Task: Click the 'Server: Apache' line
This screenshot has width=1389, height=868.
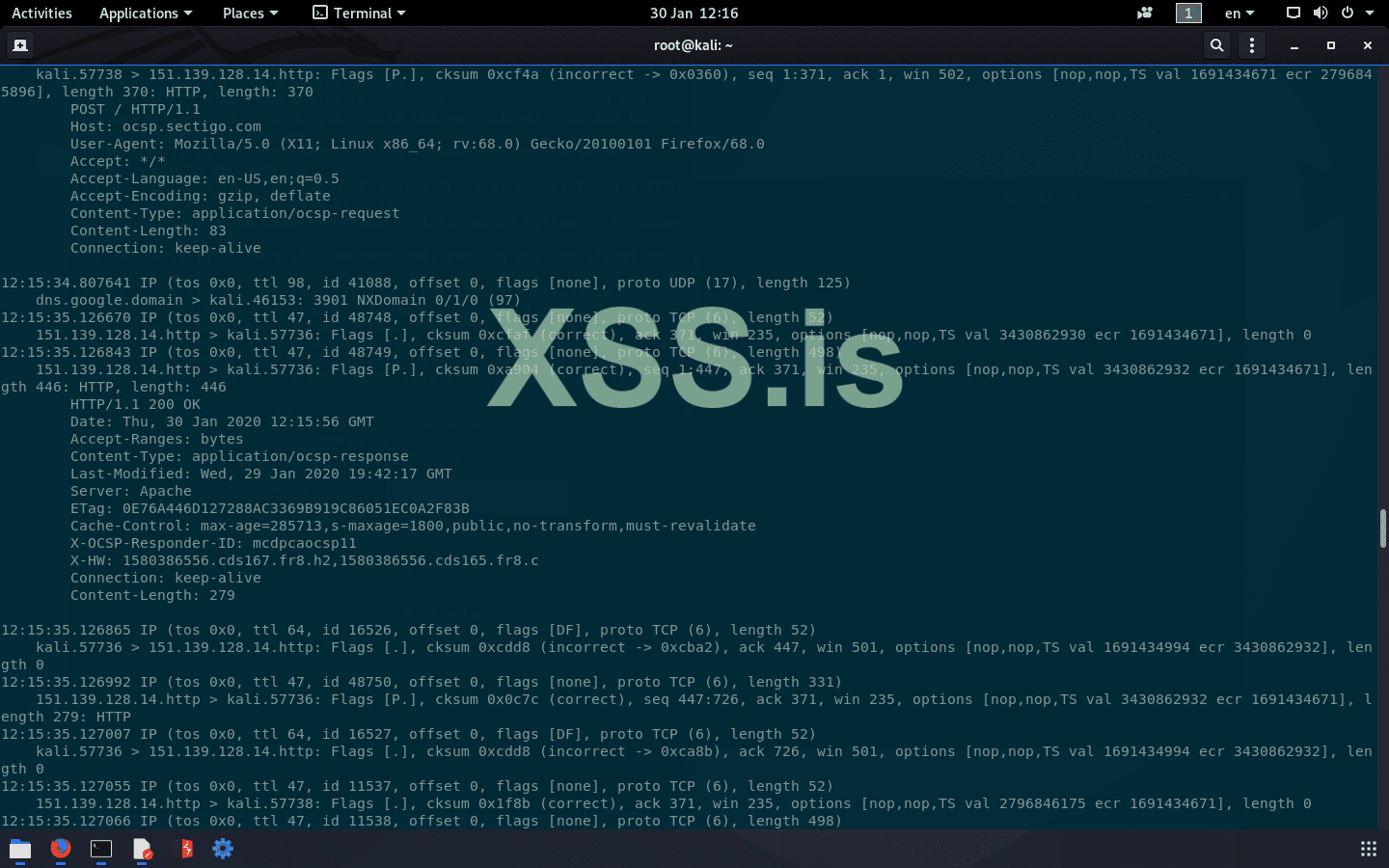Action: point(131,491)
